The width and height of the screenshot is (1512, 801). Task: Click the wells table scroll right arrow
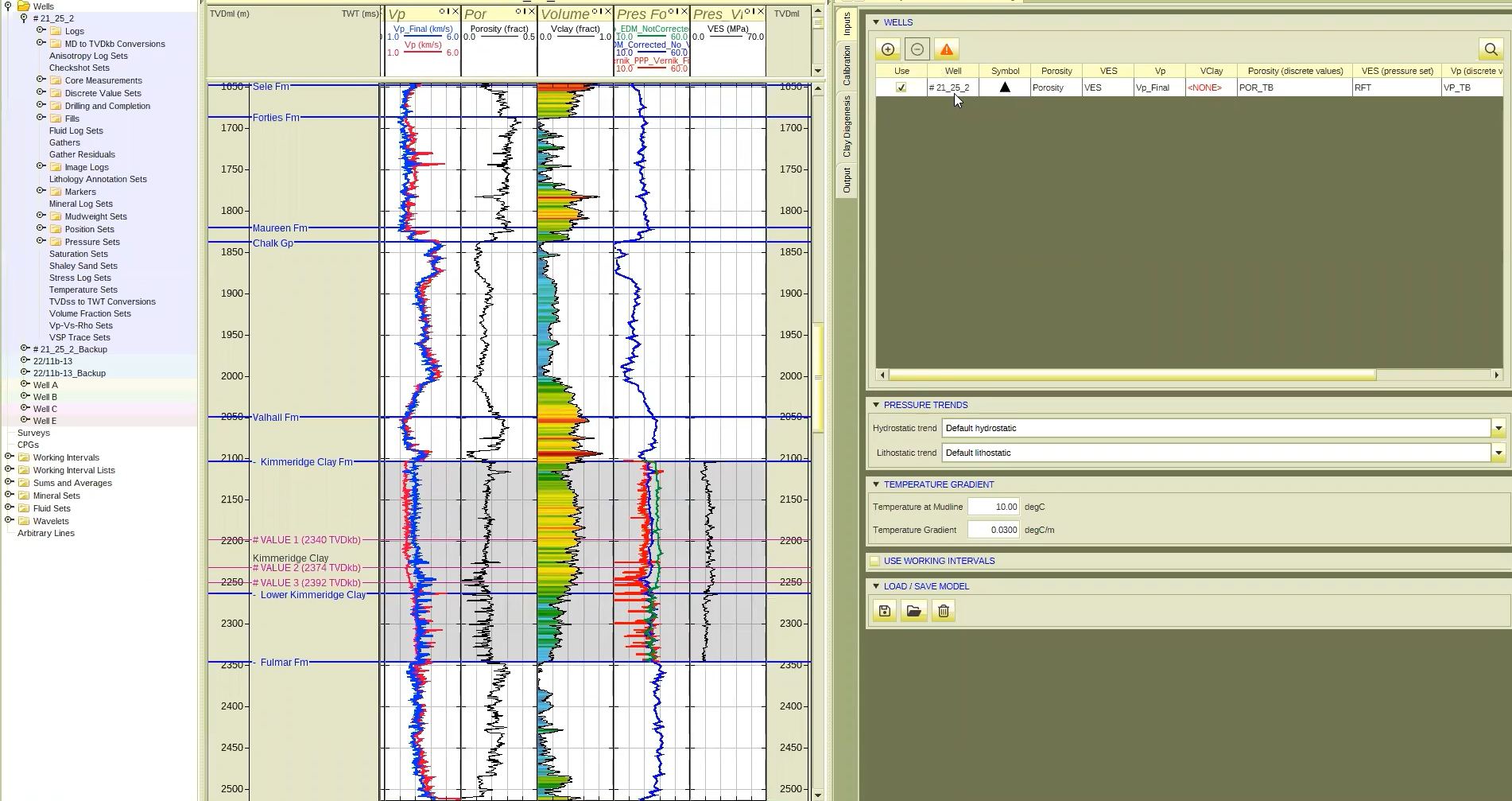tap(1497, 375)
